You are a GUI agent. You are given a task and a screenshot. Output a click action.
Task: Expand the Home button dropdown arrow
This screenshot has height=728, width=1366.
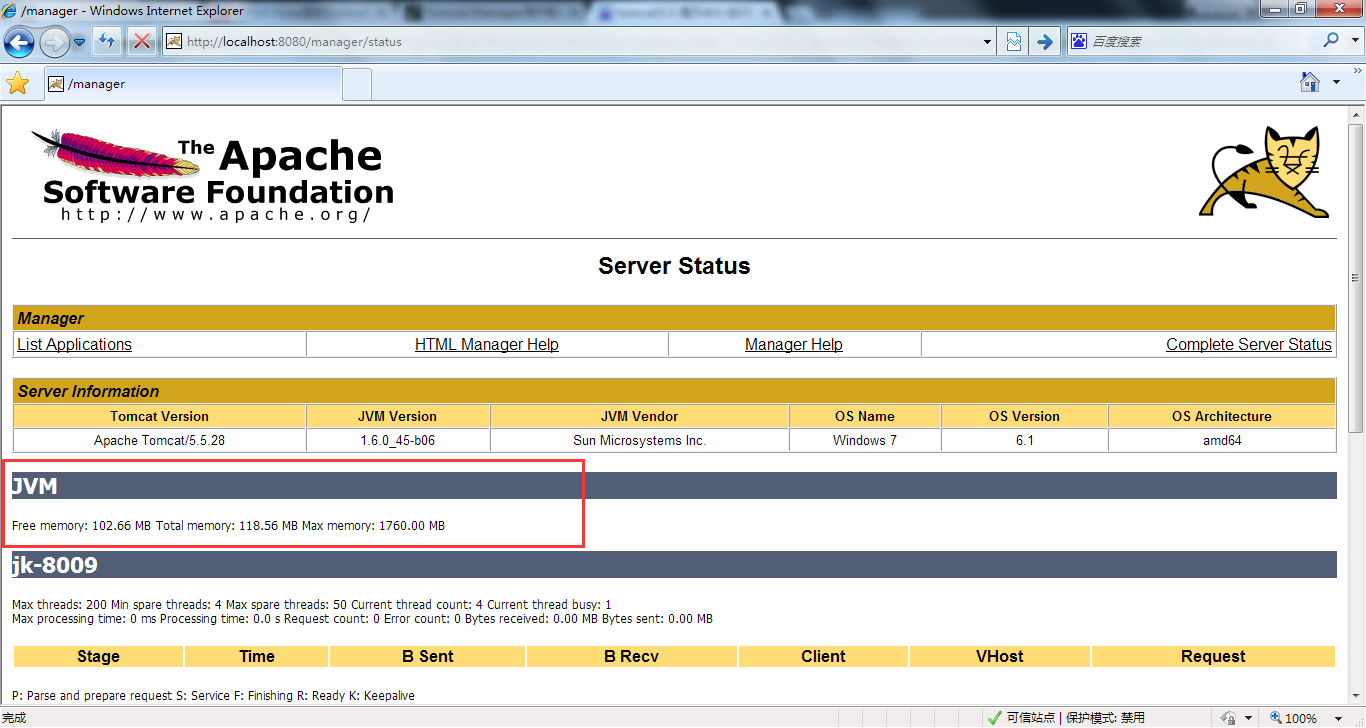pos(1336,83)
